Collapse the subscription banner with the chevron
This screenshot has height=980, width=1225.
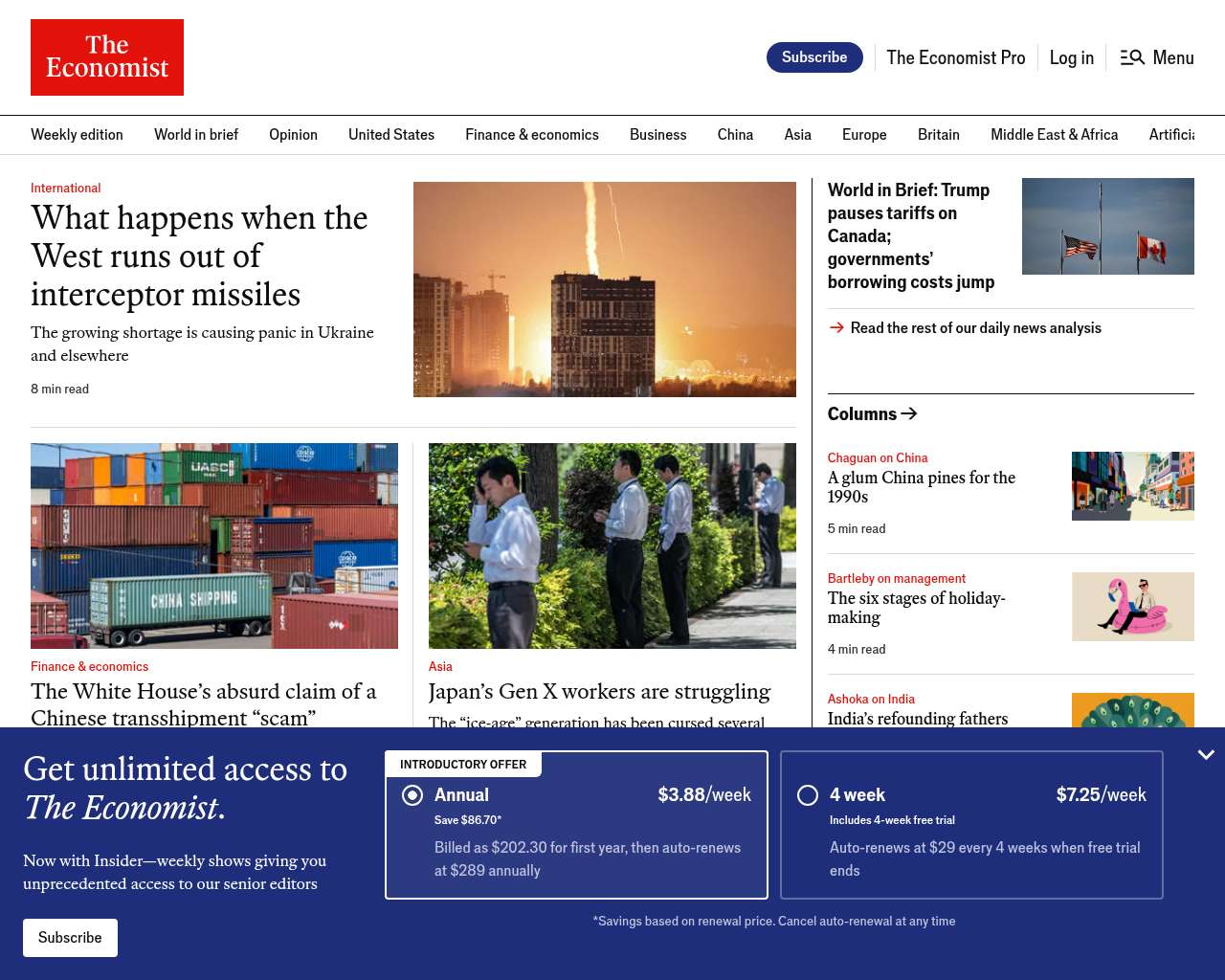(1206, 755)
